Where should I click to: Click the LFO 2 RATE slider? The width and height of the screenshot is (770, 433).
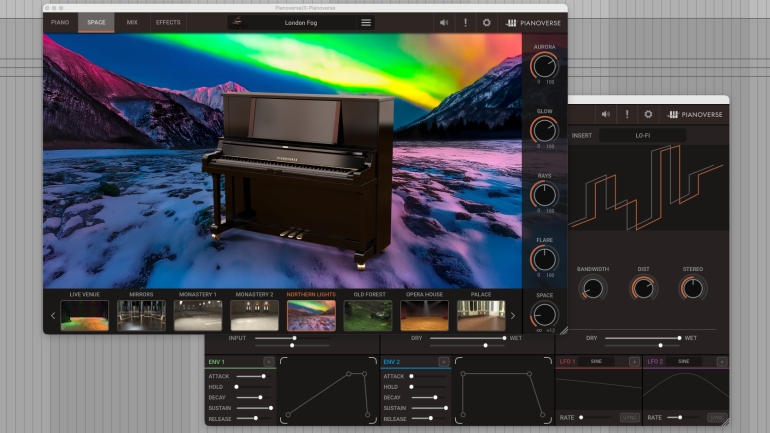click(684, 418)
